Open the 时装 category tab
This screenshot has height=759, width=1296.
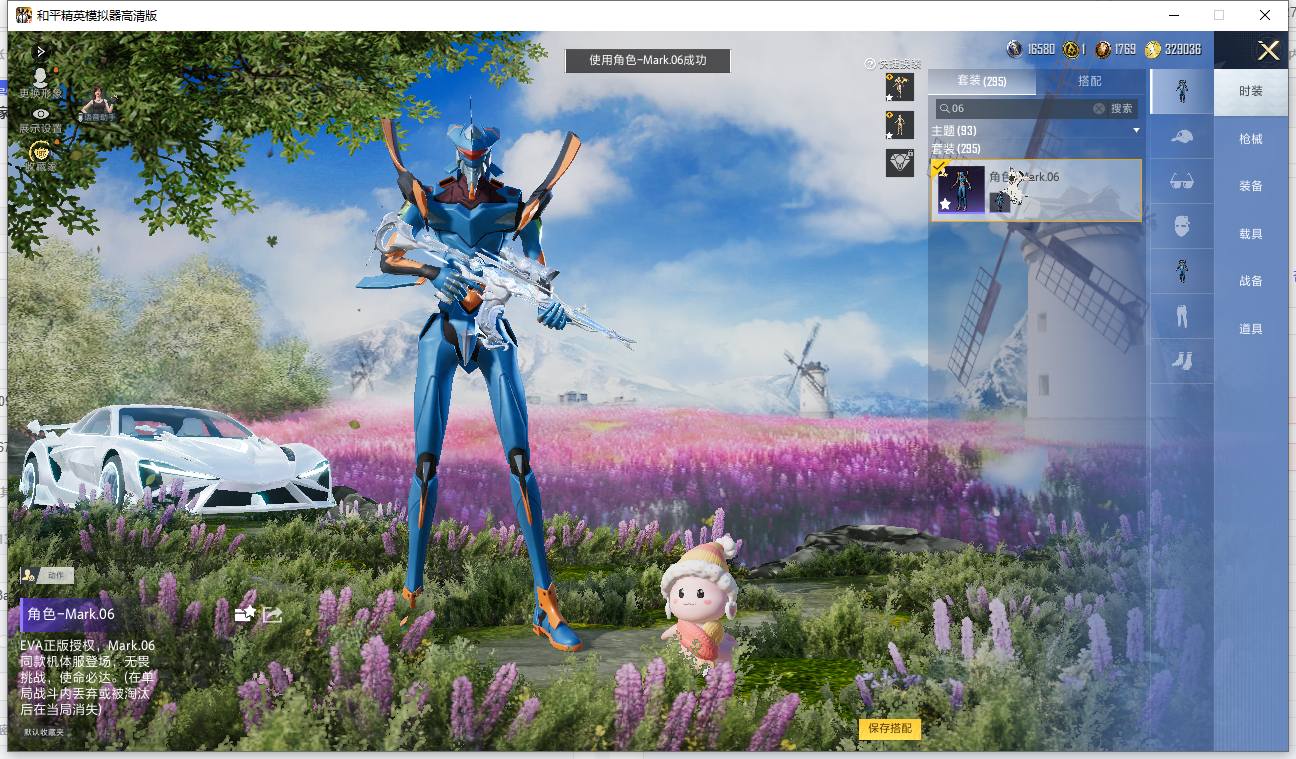pos(1251,91)
